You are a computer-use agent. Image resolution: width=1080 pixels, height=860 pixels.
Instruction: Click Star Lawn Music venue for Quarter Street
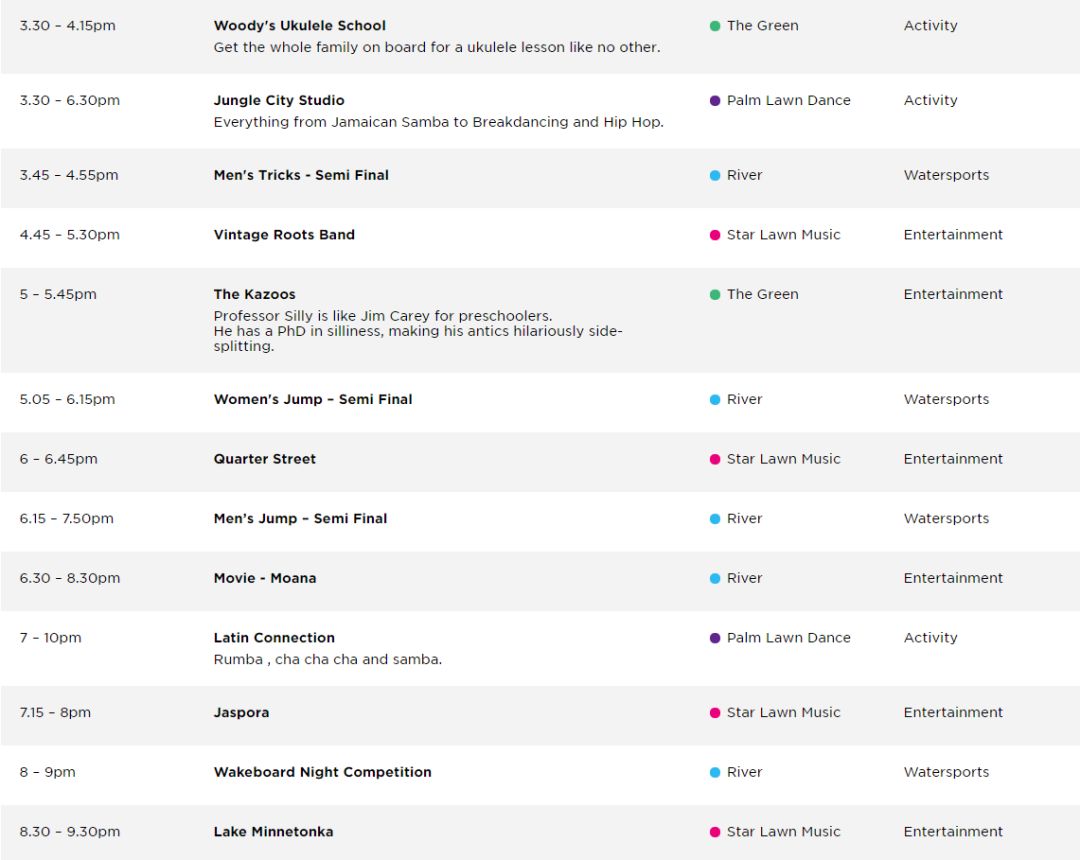[783, 459]
